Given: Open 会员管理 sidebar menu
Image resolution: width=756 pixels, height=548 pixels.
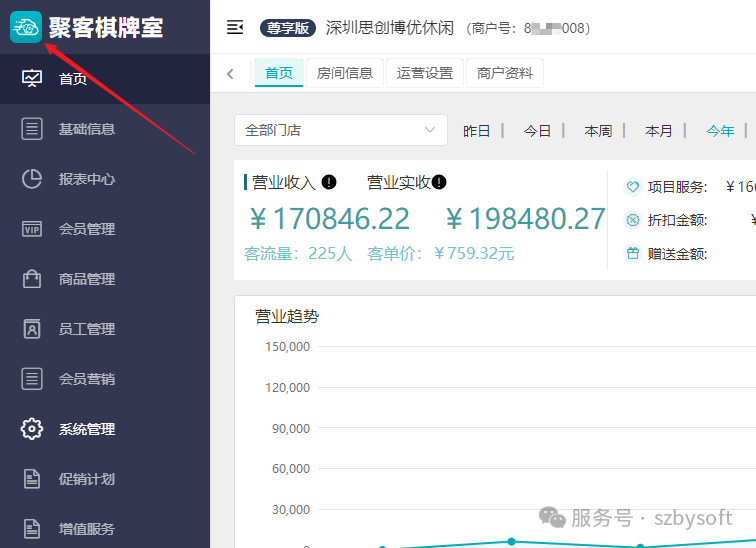Looking at the screenshot, I should (105, 229).
